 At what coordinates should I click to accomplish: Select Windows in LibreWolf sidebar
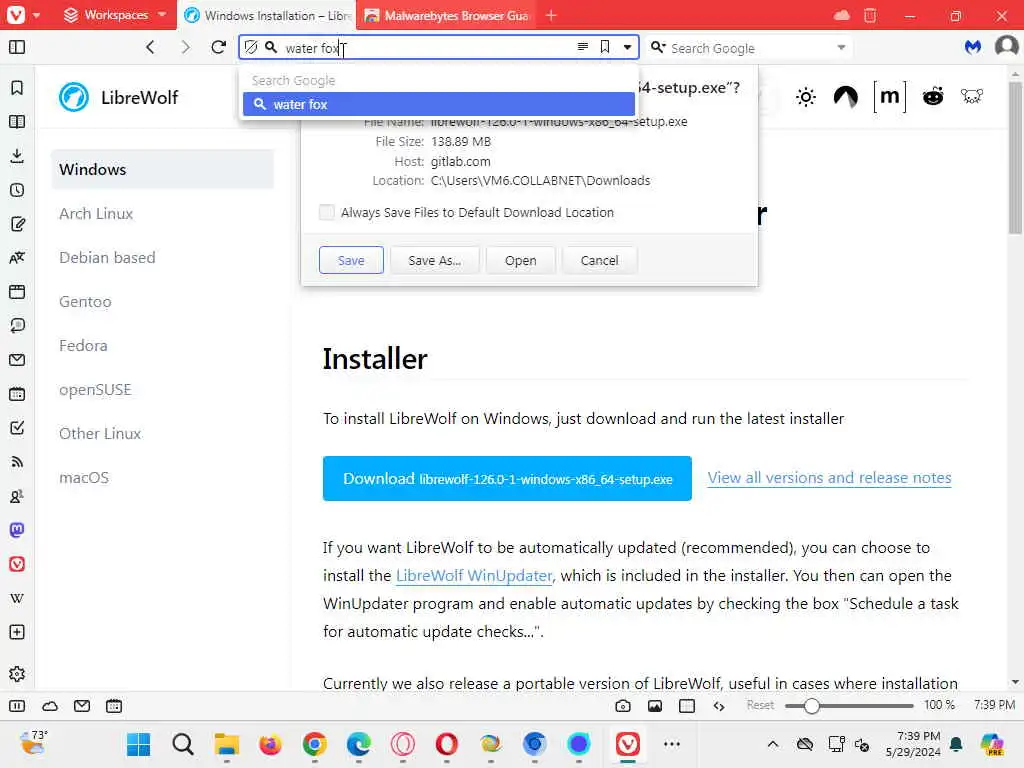[x=163, y=169]
